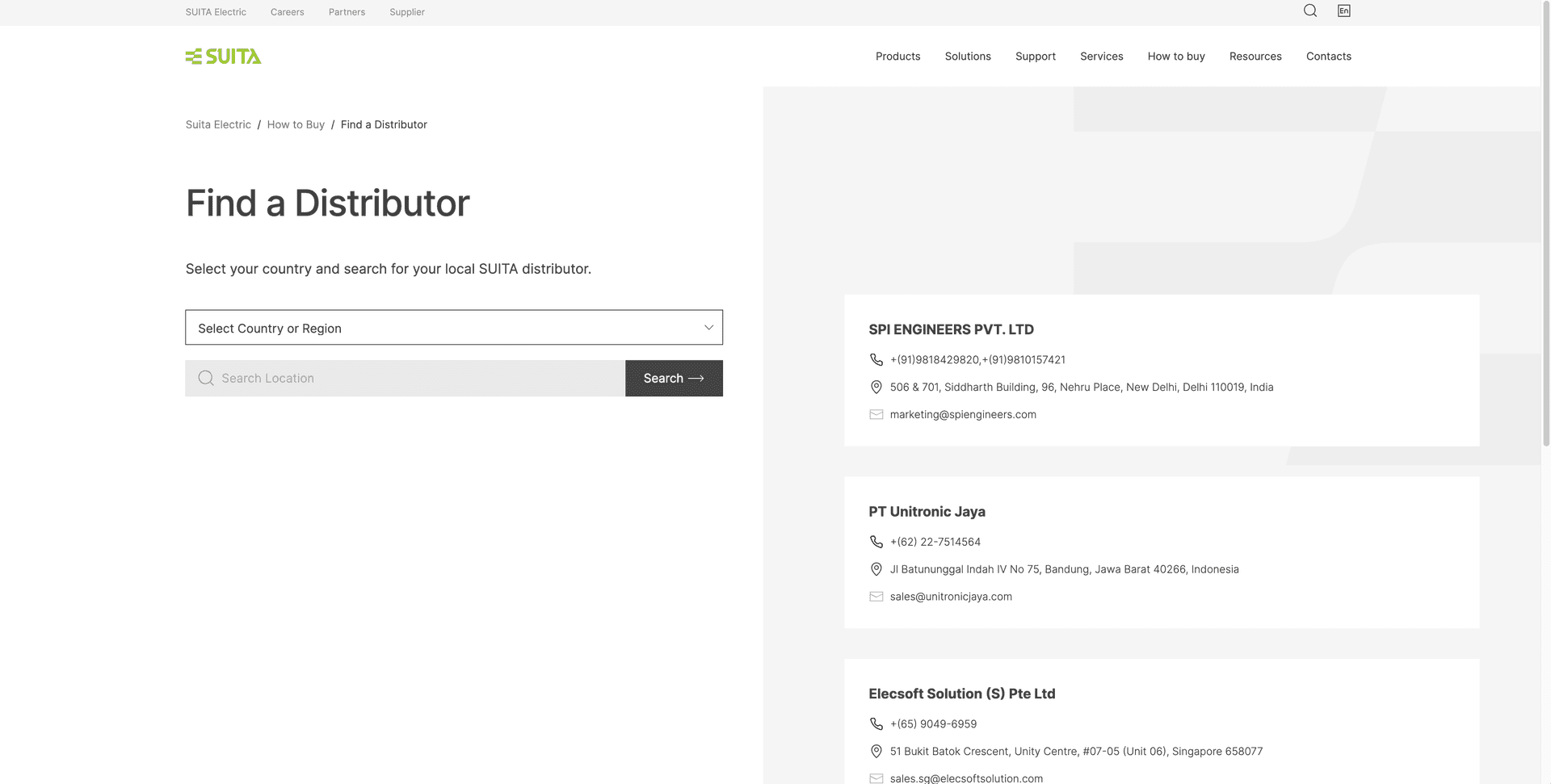Click Find a Distributor breadcrumb
The image size is (1551, 784).
pyautogui.click(x=384, y=124)
